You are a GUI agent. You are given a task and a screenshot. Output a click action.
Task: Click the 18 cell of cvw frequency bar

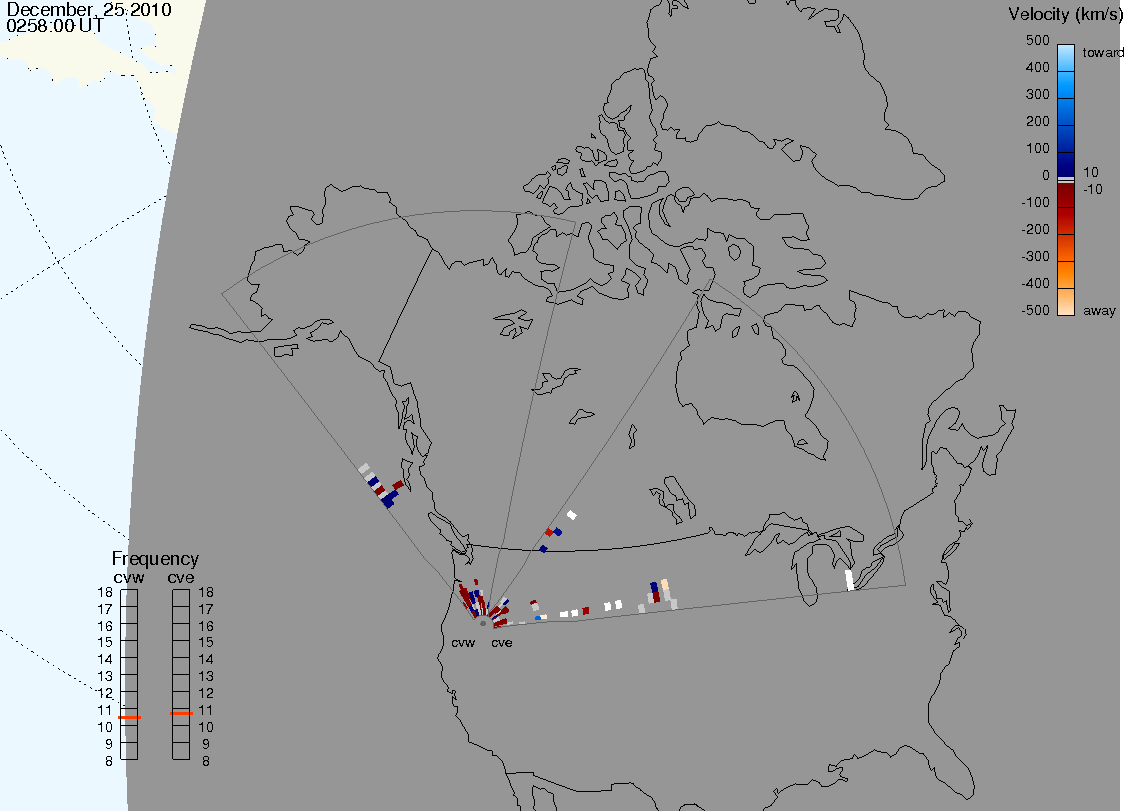pos(129,597)
